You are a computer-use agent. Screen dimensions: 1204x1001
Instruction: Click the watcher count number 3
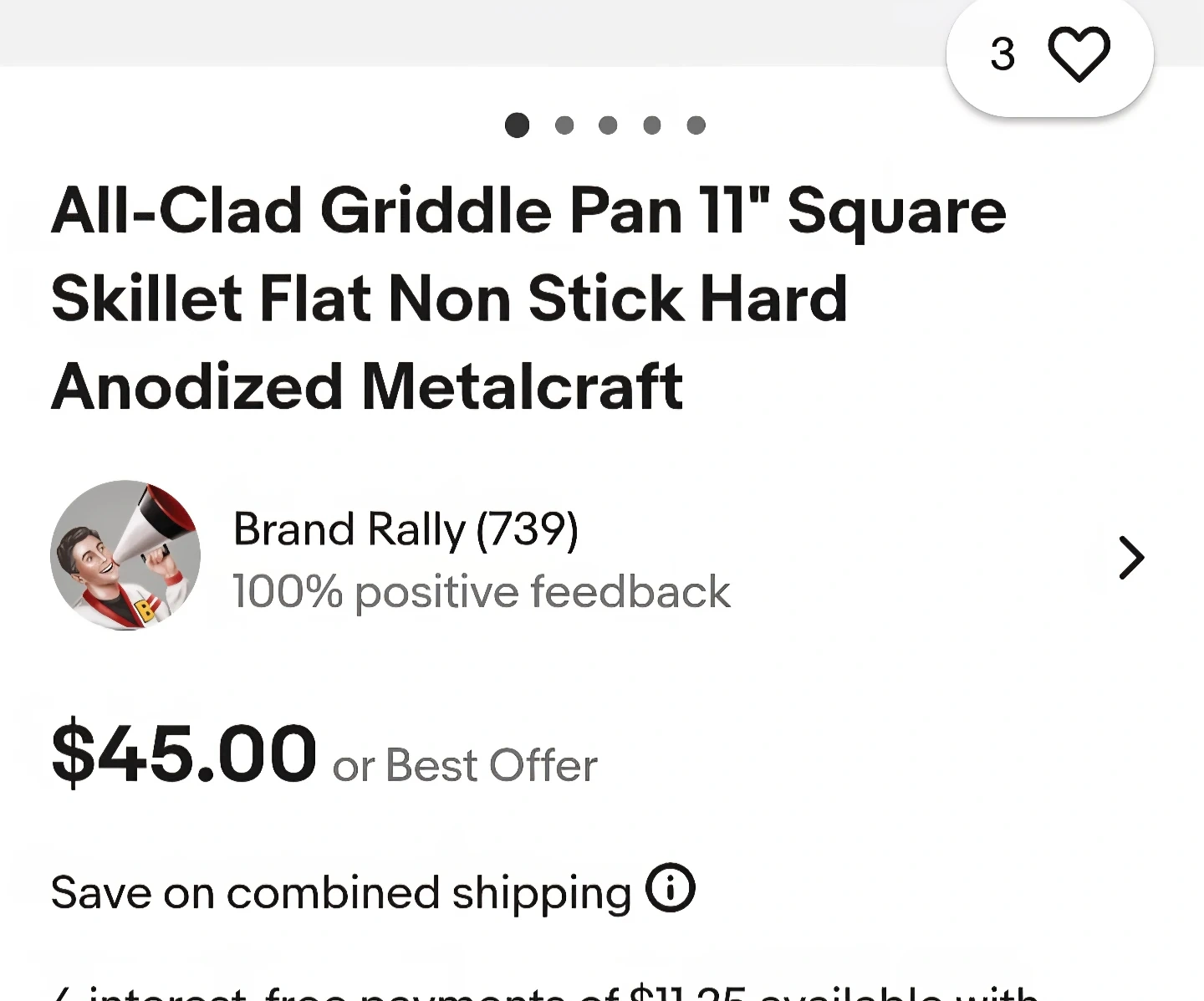click(1002, 54)
